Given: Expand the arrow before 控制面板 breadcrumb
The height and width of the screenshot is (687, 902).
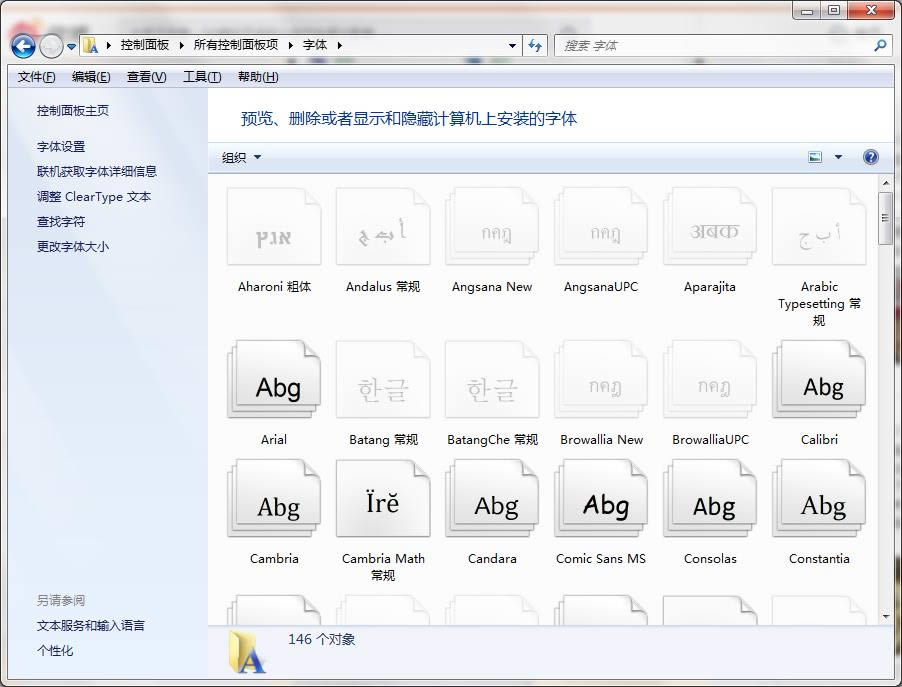Looking at the screenshot, I should pyautogui.click(x=108, y=45).
